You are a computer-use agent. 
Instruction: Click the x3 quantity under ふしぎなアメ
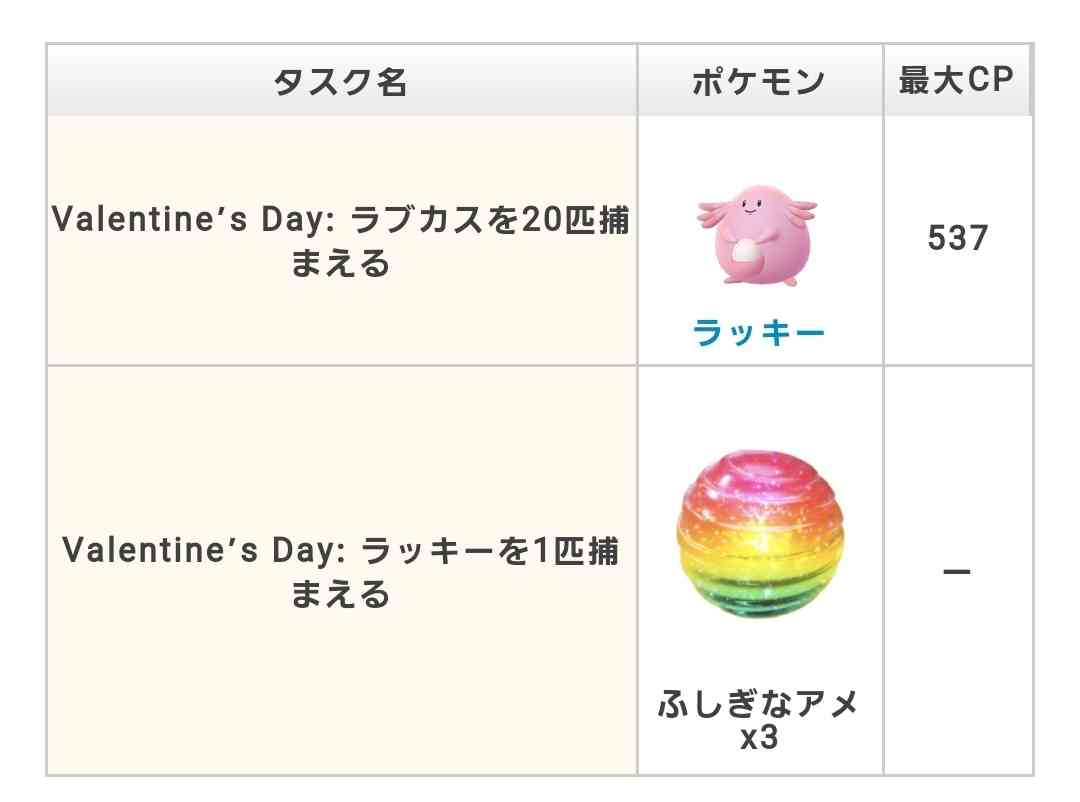(x=759, y=739)
